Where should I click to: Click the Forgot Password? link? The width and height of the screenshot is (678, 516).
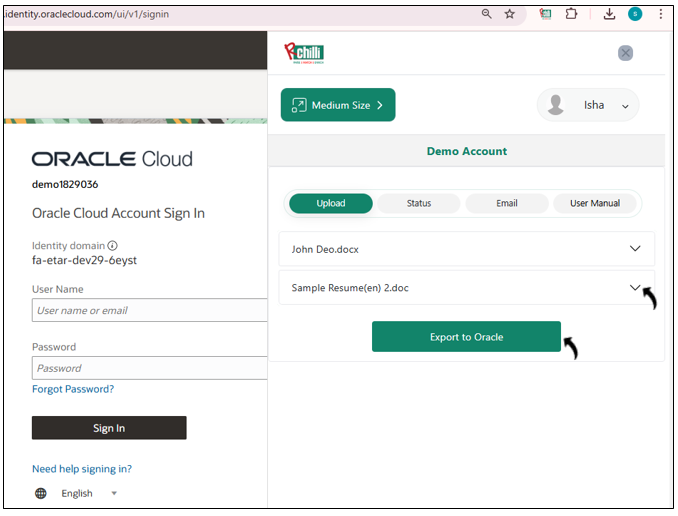[x=73, y=389]
